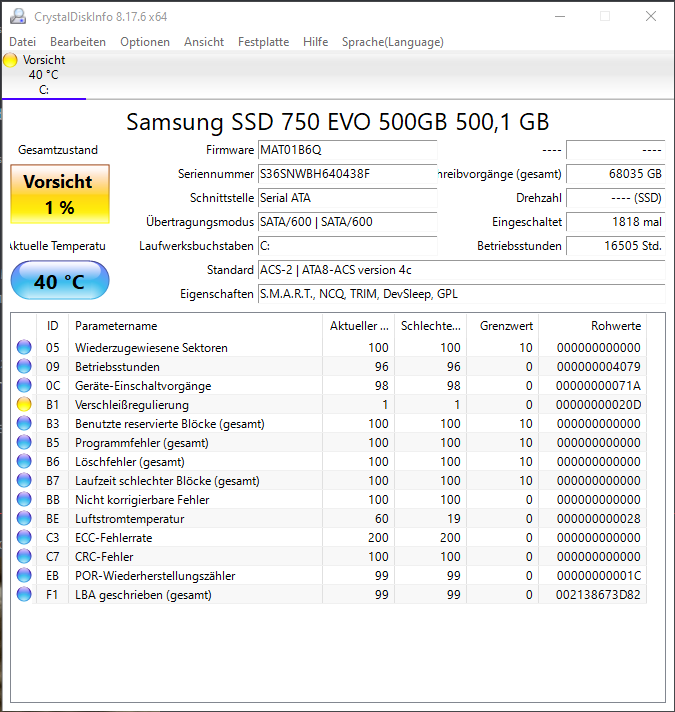Select the Verschleißregulierung parameter name

[x=132, y=405]
